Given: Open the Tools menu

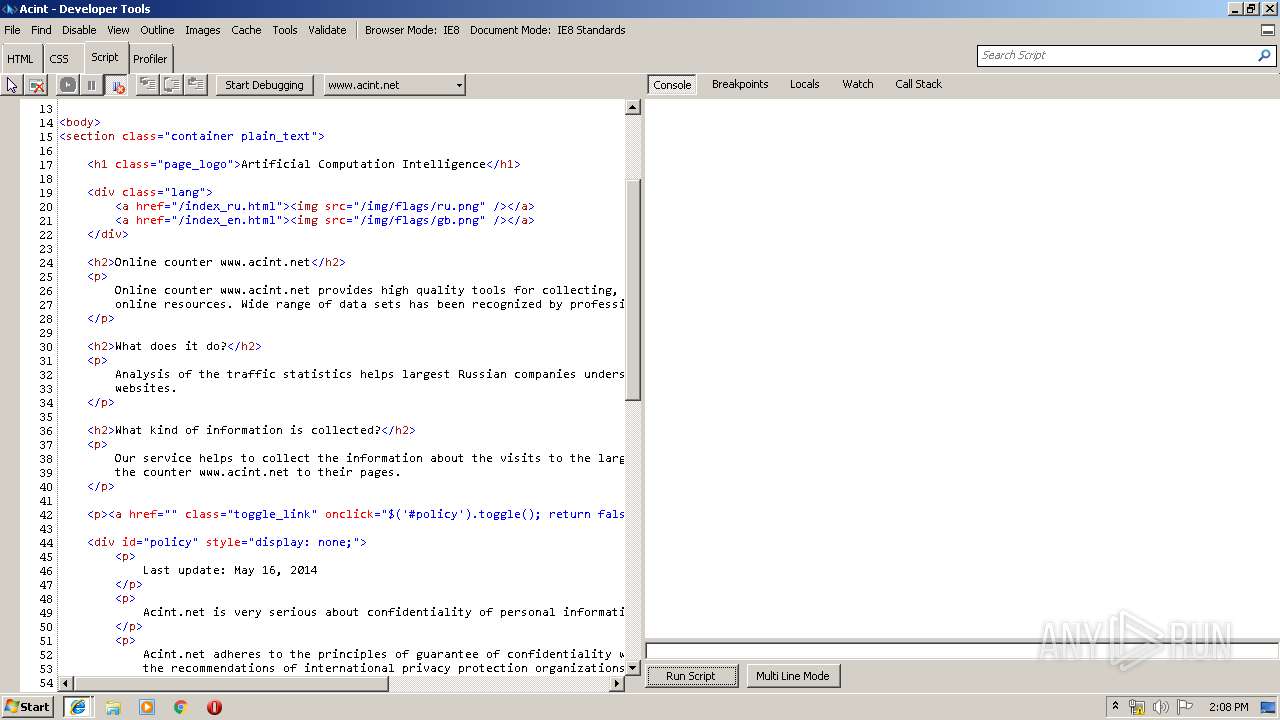Looking at the screenshot, I should [x=285, y=30].
